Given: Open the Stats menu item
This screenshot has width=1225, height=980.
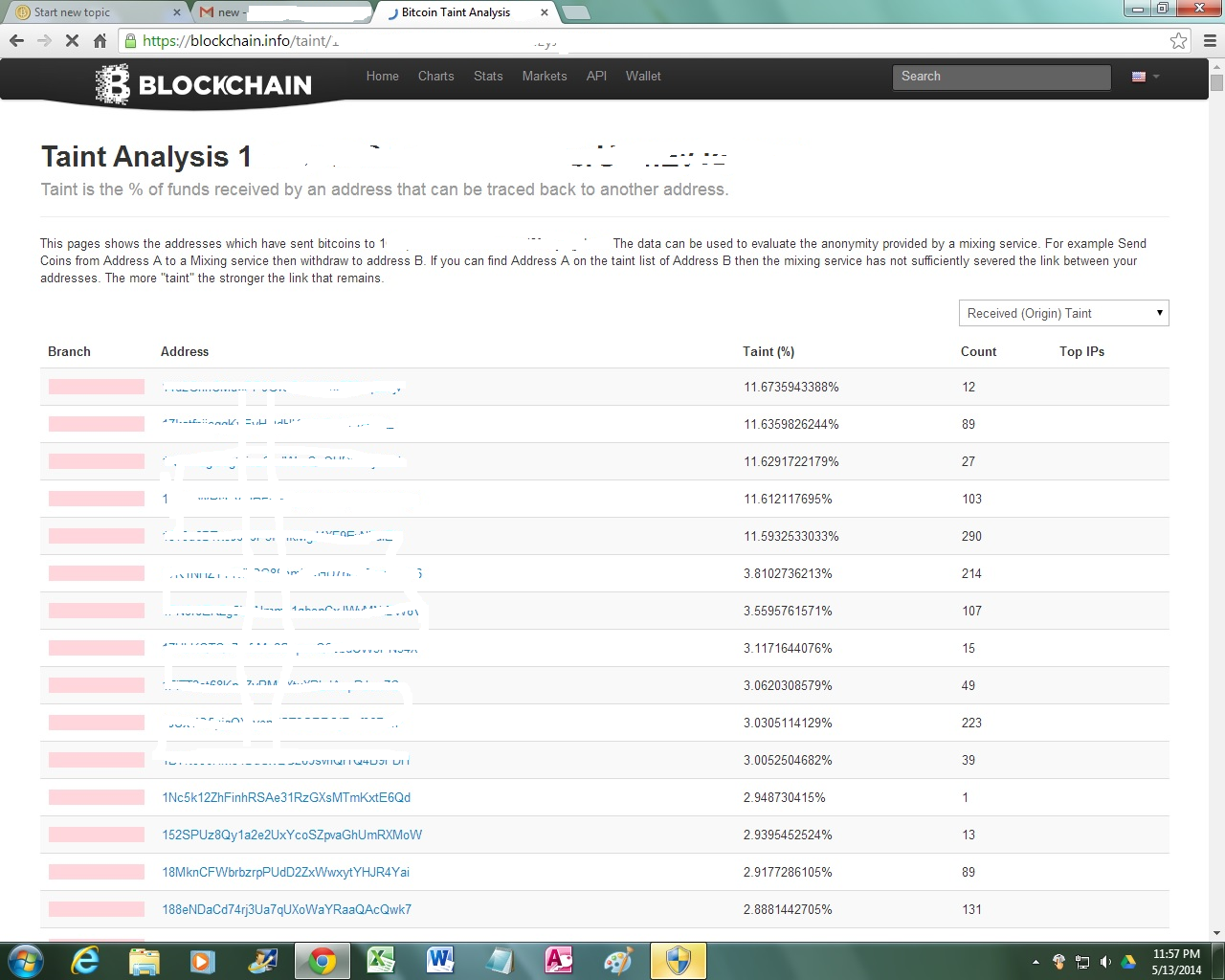Looking at the screenshot, I should (x=488, y=76).
